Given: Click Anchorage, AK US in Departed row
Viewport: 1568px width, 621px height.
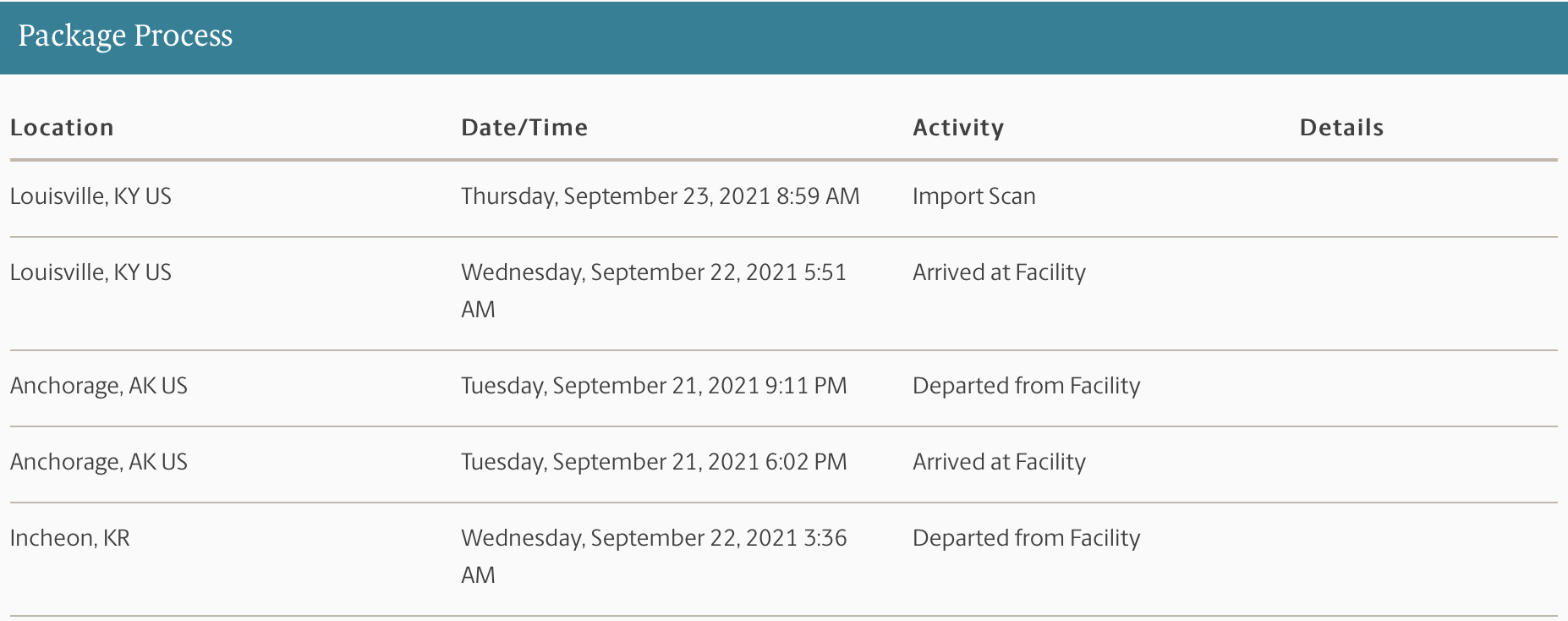Looking at the screenshot, I should [x=99, y=386].
